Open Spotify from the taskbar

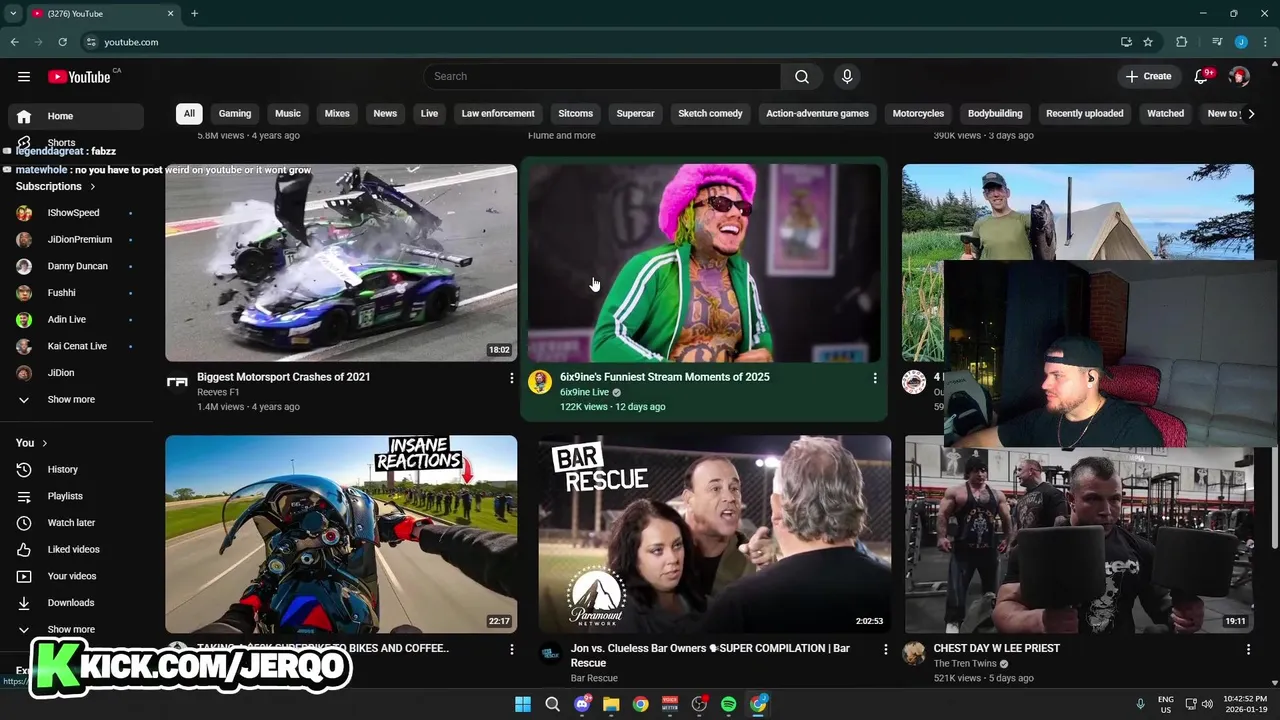point(729,704)
